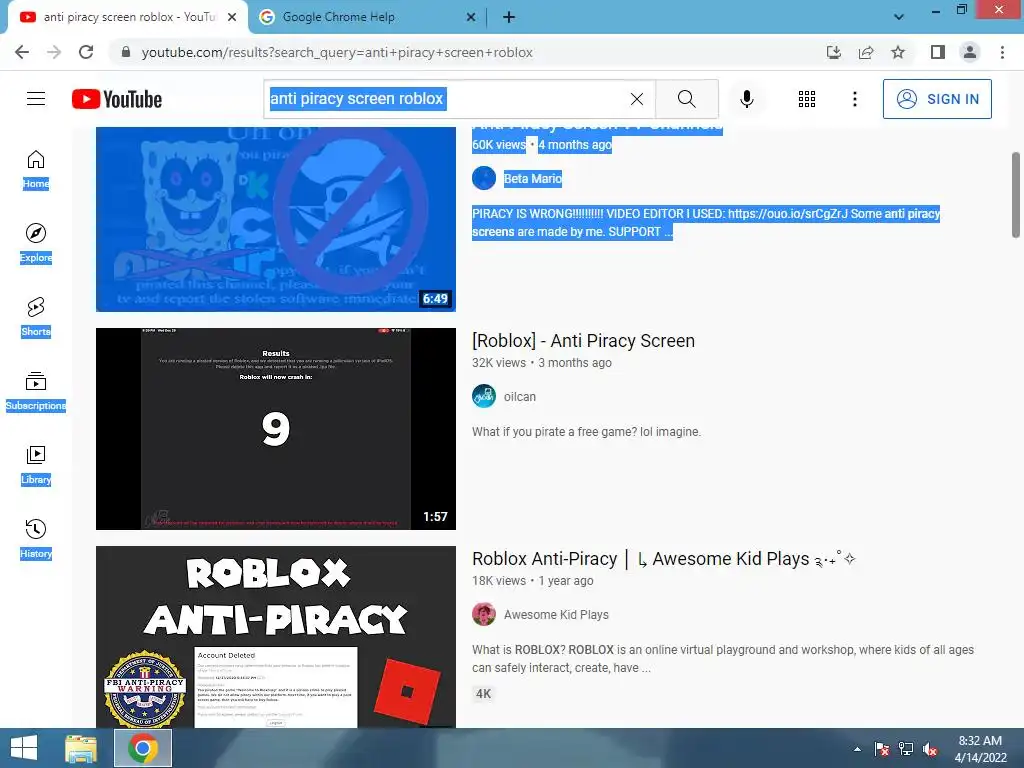This screenshot has width=1024, height=768.
Task: Go to Home in sidebar
Action: tap(36, 169)
